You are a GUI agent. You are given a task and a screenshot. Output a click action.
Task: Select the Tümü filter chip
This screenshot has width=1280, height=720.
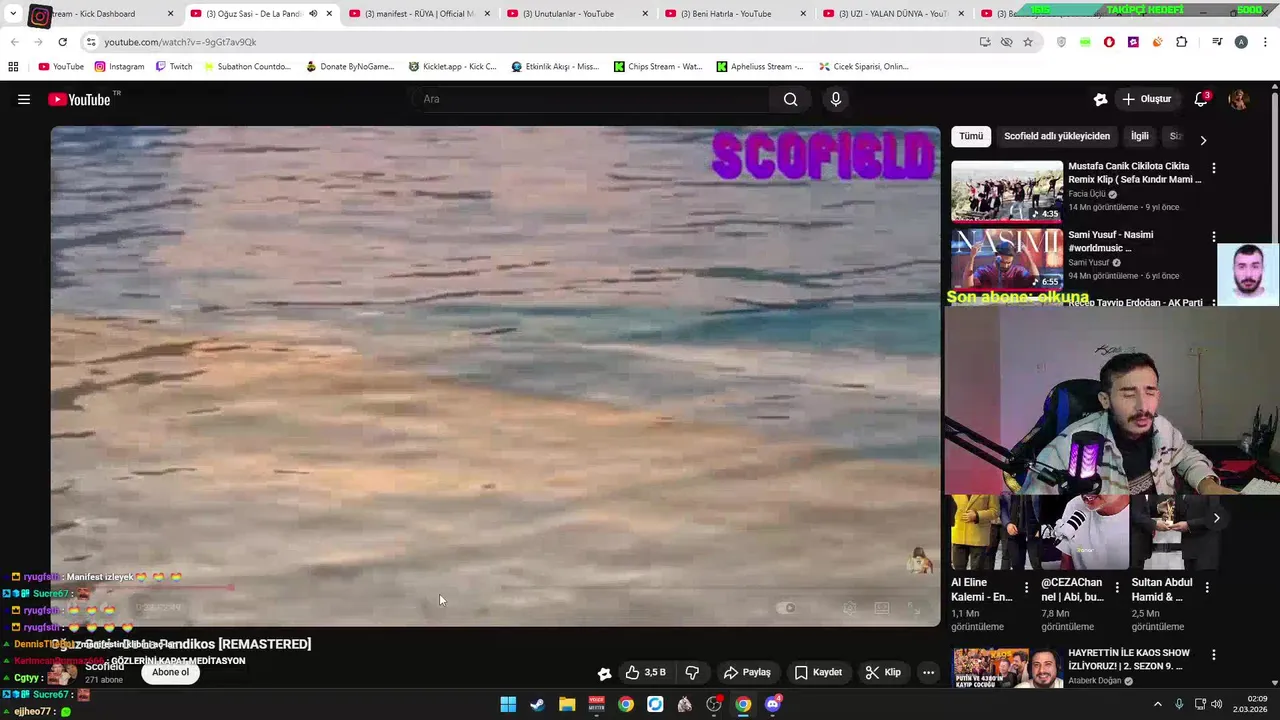[971, 136]
